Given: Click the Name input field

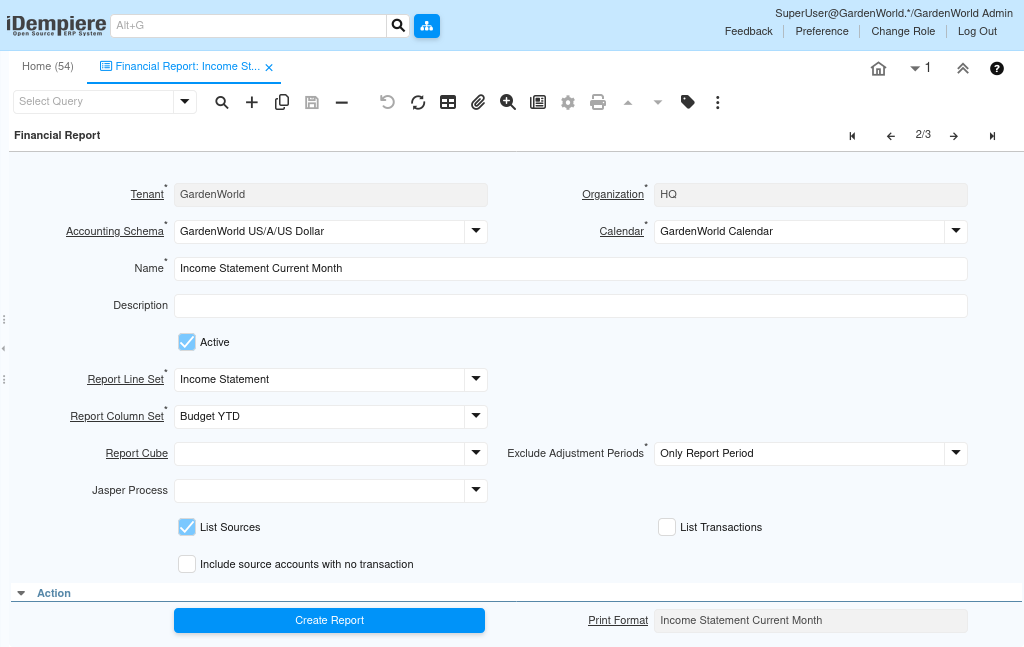Looking at the screenshot, I should pos(570,268).
